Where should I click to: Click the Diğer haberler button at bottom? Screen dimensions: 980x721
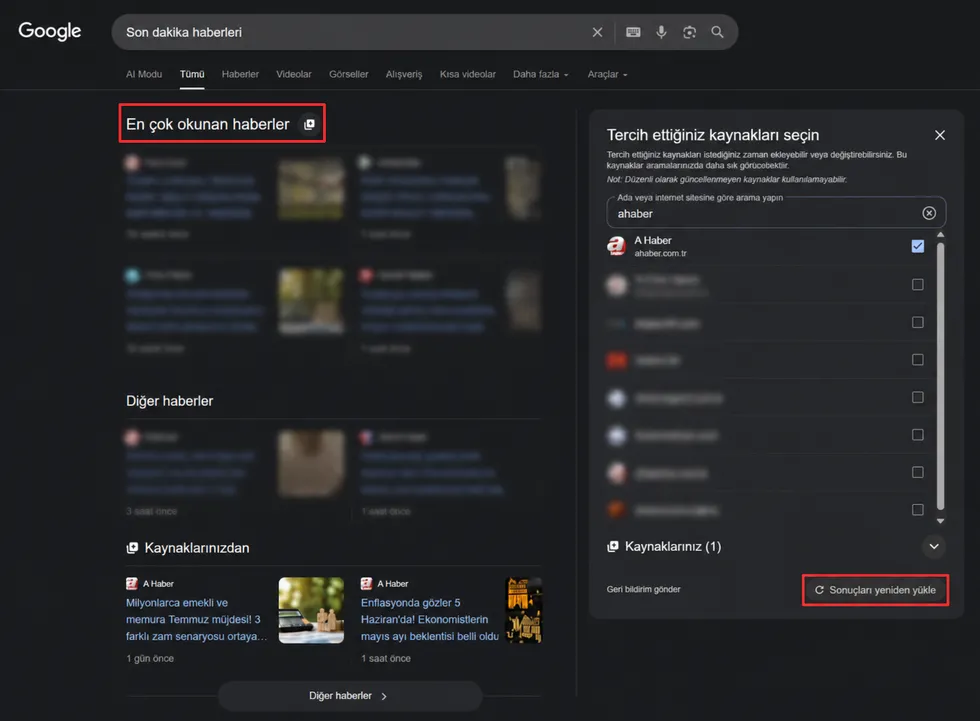(350, 696)
